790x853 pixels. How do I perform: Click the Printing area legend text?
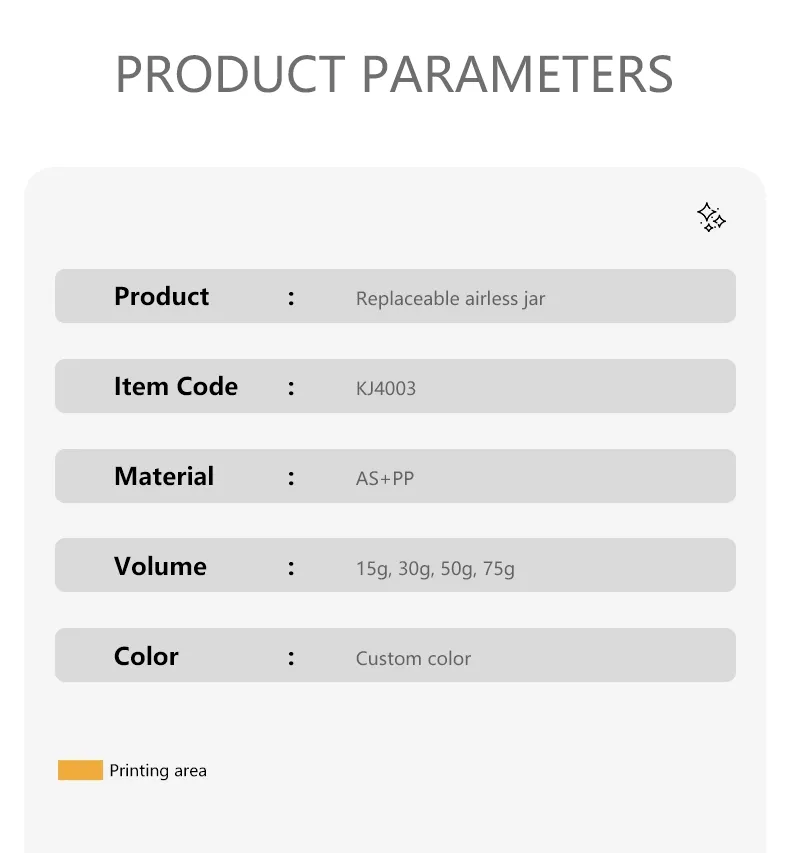158,771
